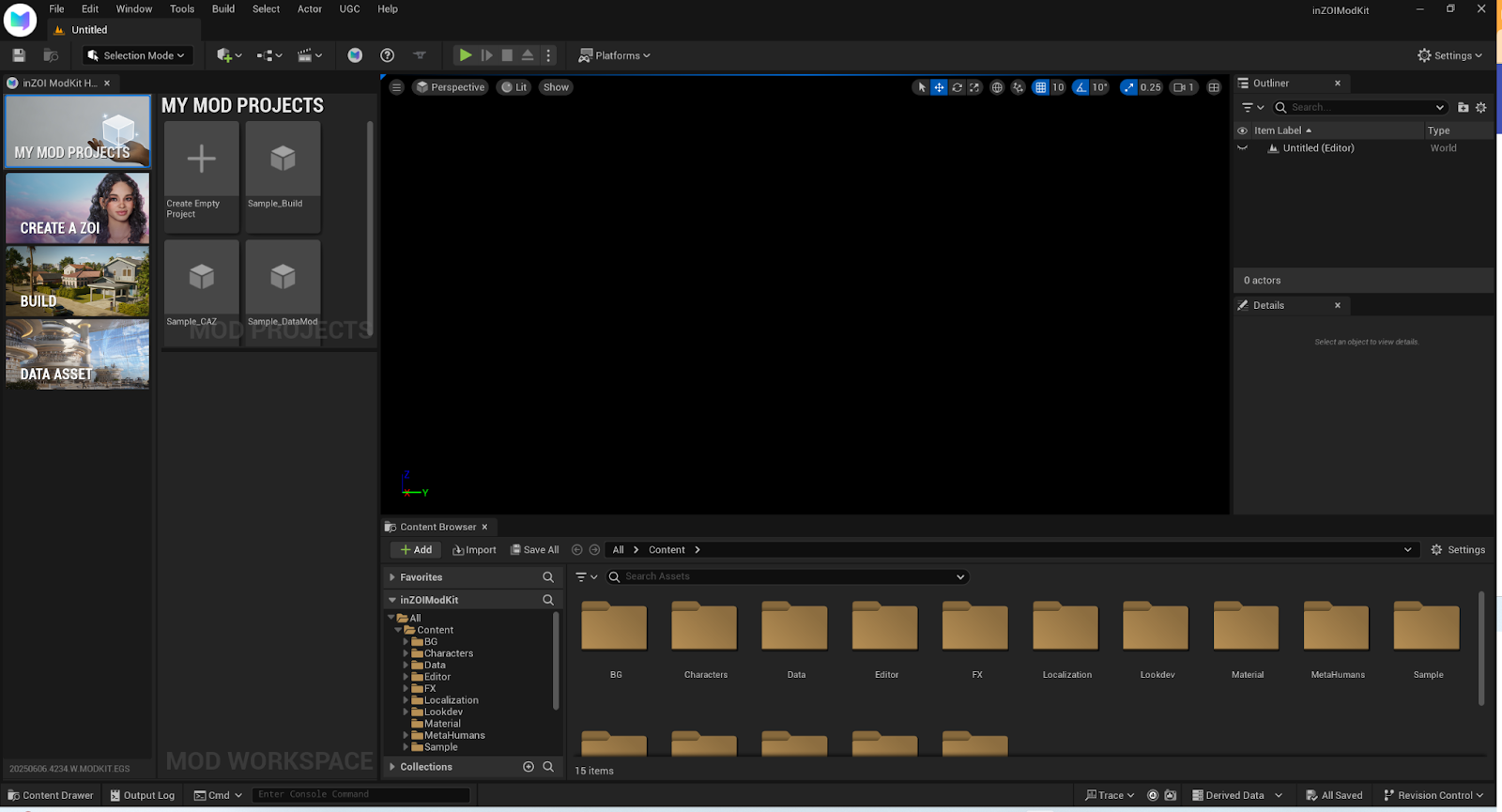The height and width of the screenshot is (812, 1502).
Task: Click the Browse content folder icon in toolbar
Action: coord(52,55)
